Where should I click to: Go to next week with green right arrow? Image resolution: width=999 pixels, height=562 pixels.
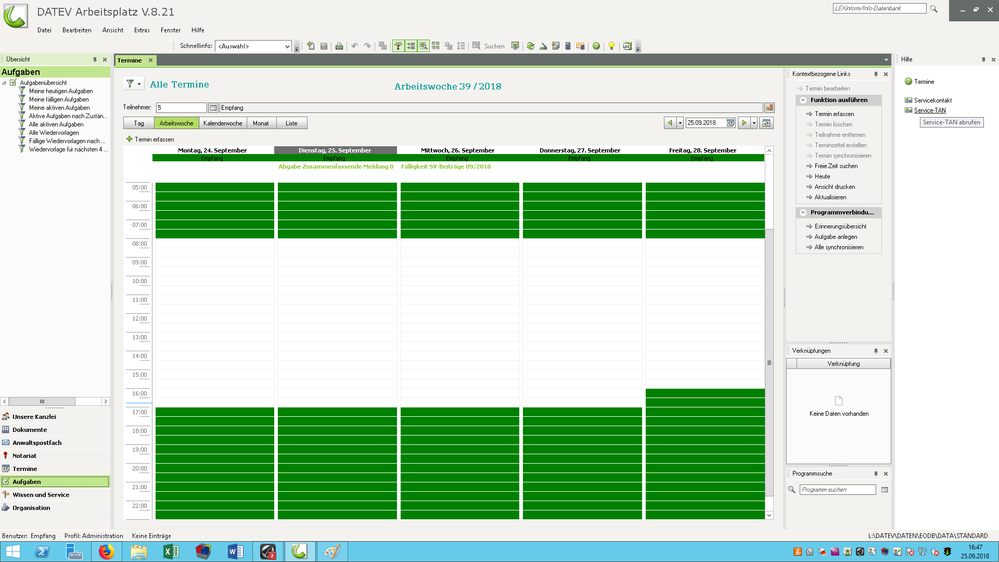click(x=744, y=123)
